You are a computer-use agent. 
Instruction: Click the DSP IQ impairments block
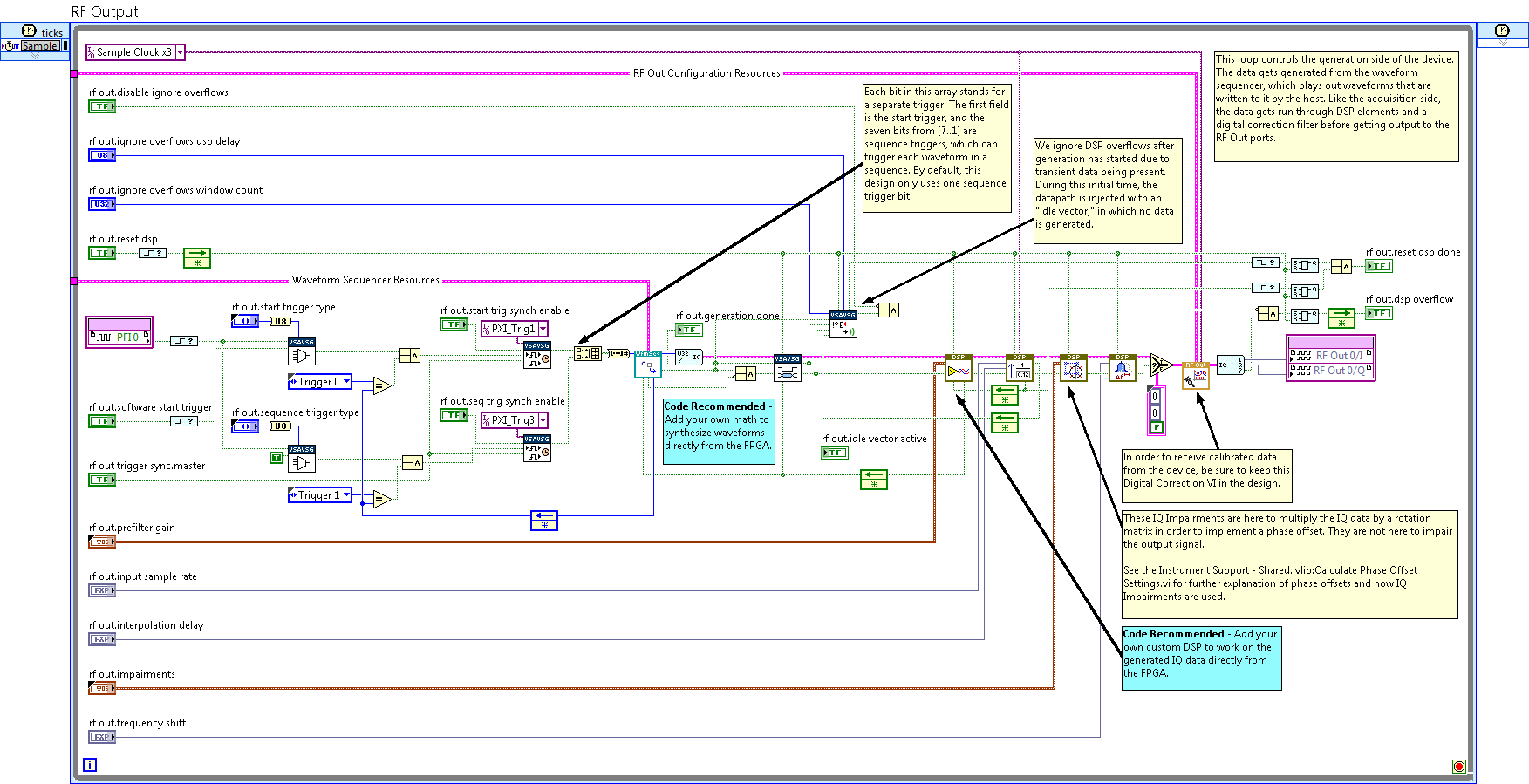1073,368
